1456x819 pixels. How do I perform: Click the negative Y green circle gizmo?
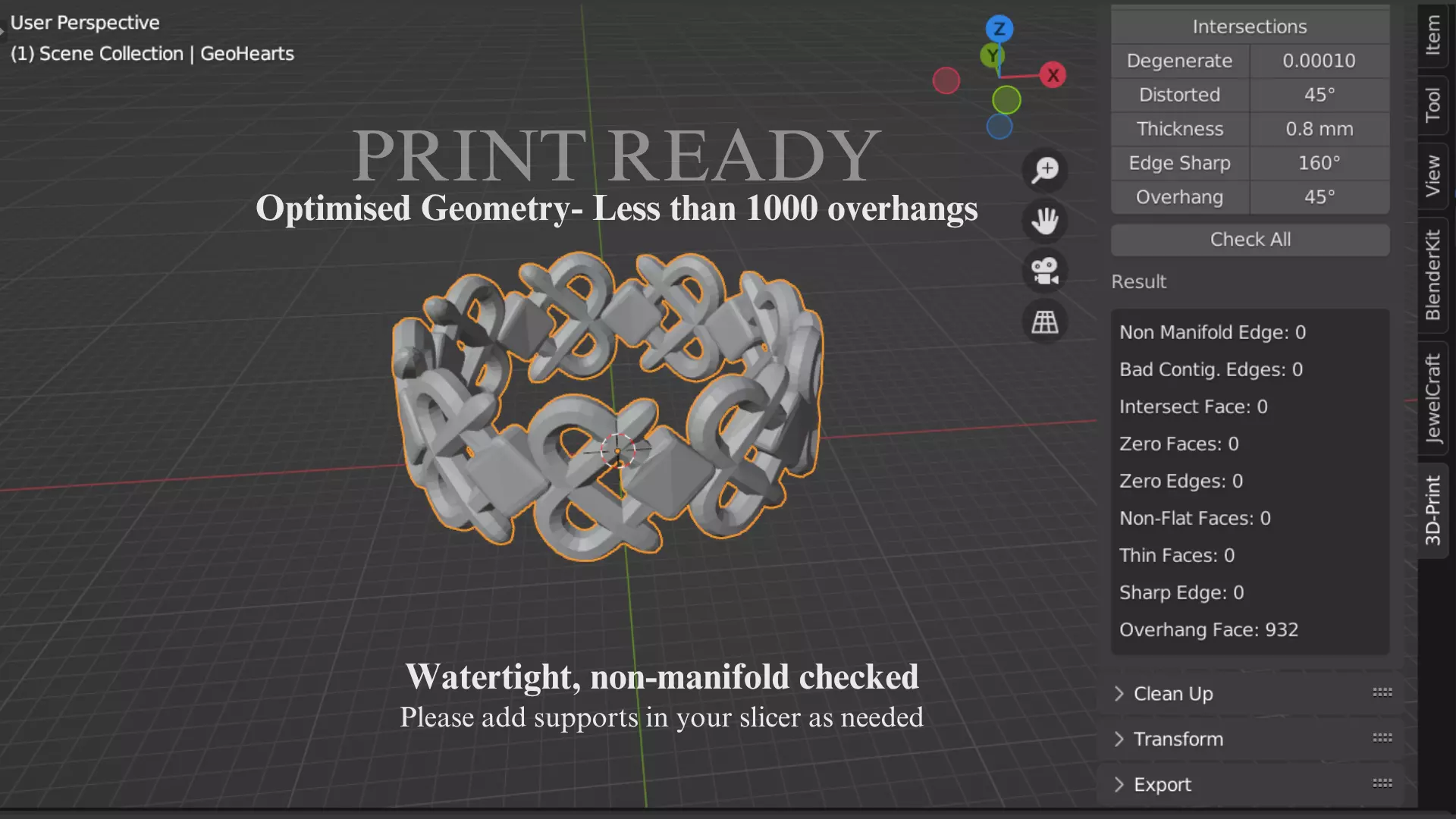tap(1006, 99)
